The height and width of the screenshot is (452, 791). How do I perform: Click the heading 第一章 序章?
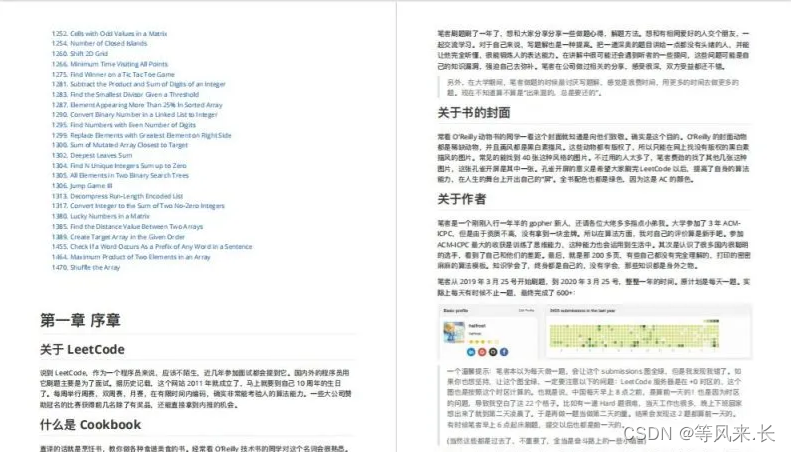80,320
